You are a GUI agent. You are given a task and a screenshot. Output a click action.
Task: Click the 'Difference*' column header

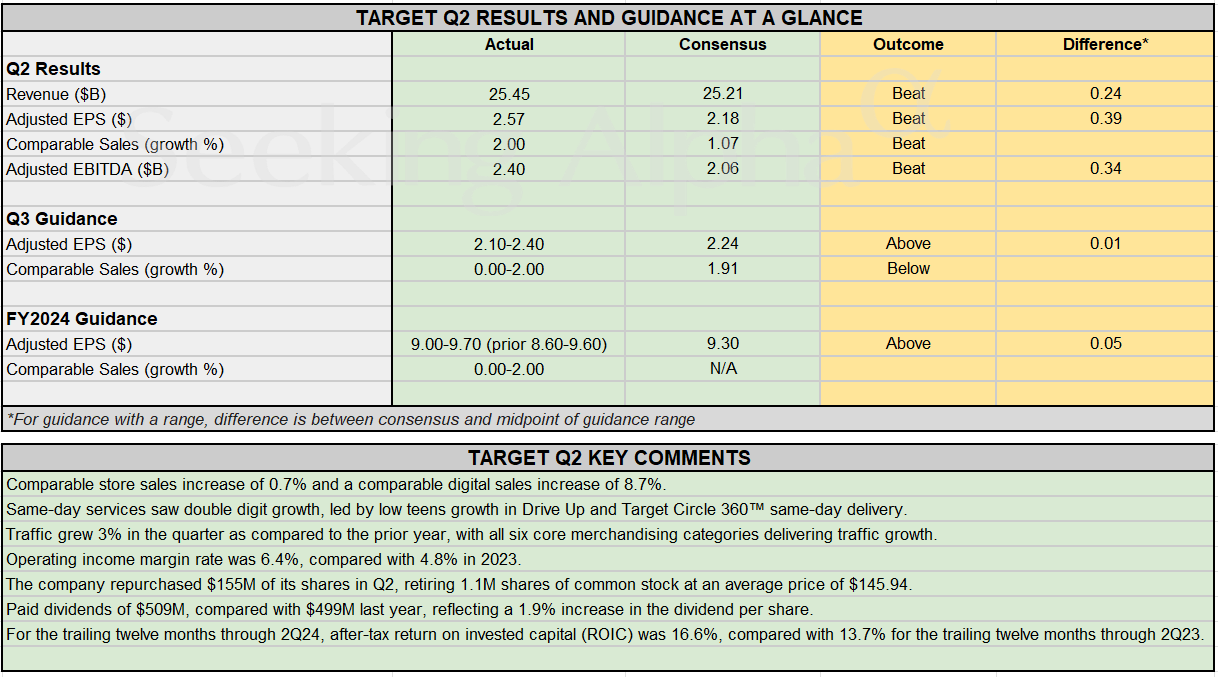coord(1103,44)
